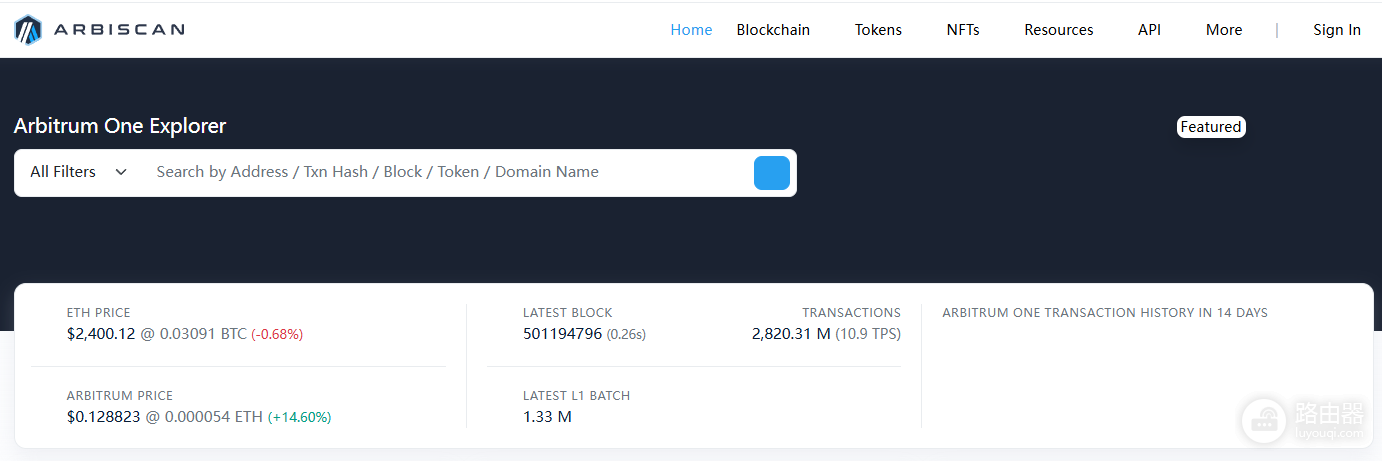Click the '@ 0.000054 ETH' value
1382x461 pixels.
(205, 417)
